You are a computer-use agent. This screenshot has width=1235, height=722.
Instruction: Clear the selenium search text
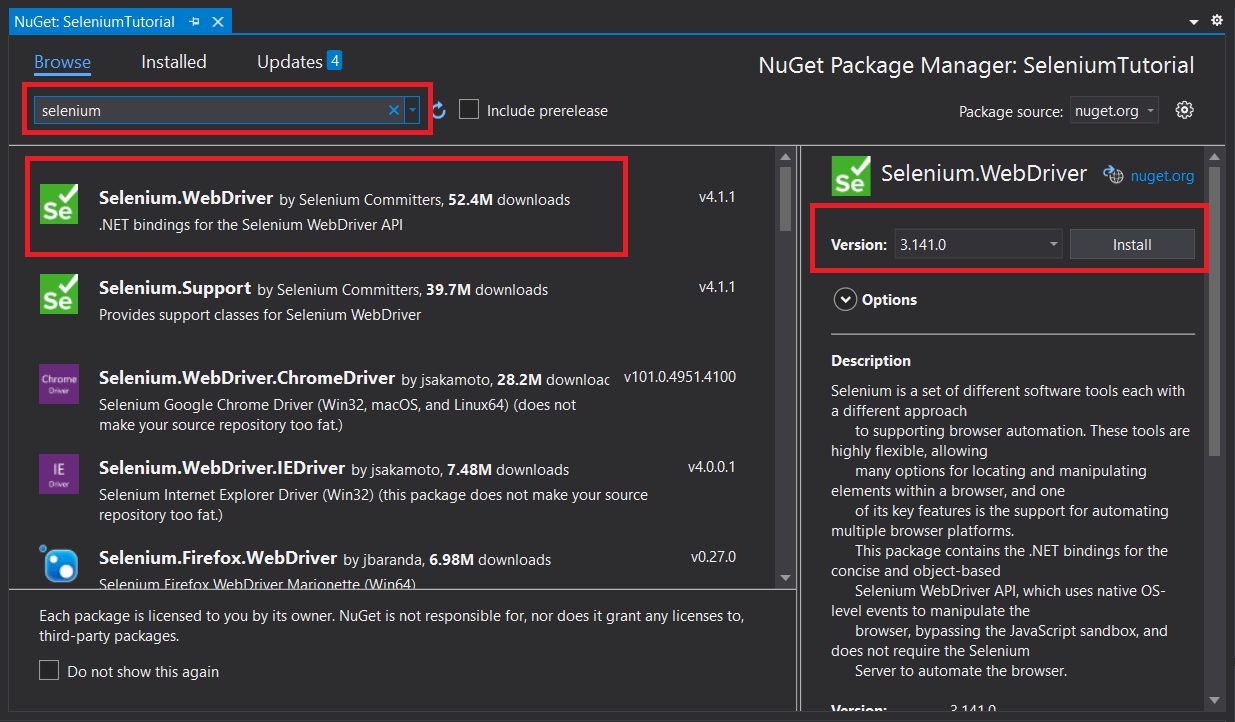(x=393, y=110)
